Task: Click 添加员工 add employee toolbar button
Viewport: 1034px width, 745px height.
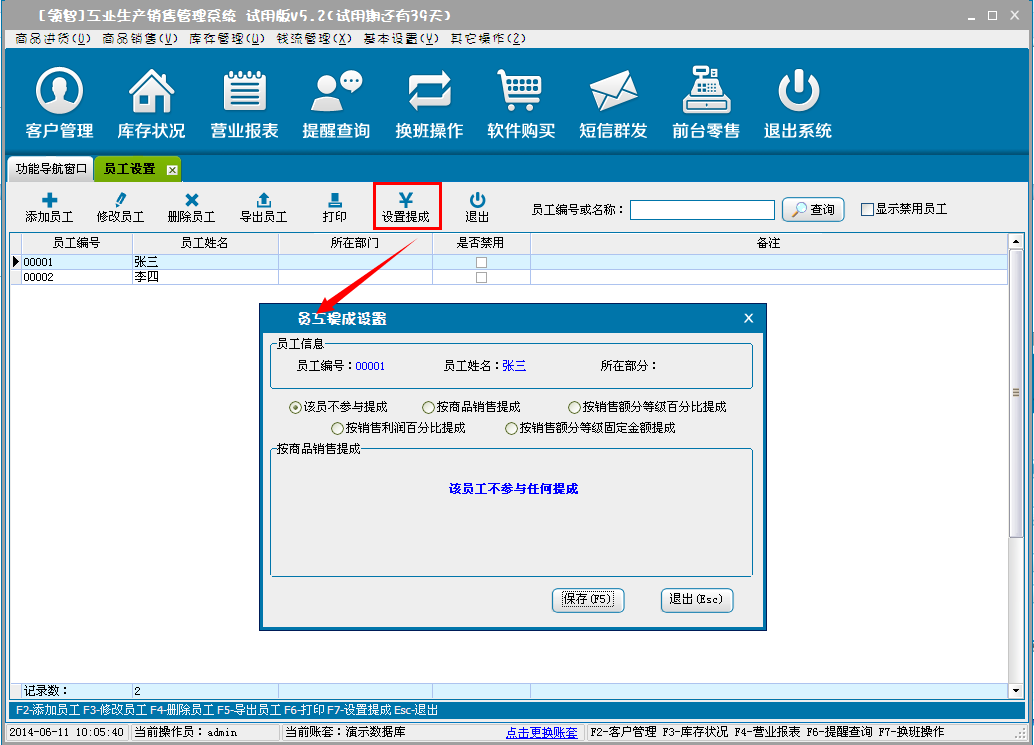Action: coord(49,208)
